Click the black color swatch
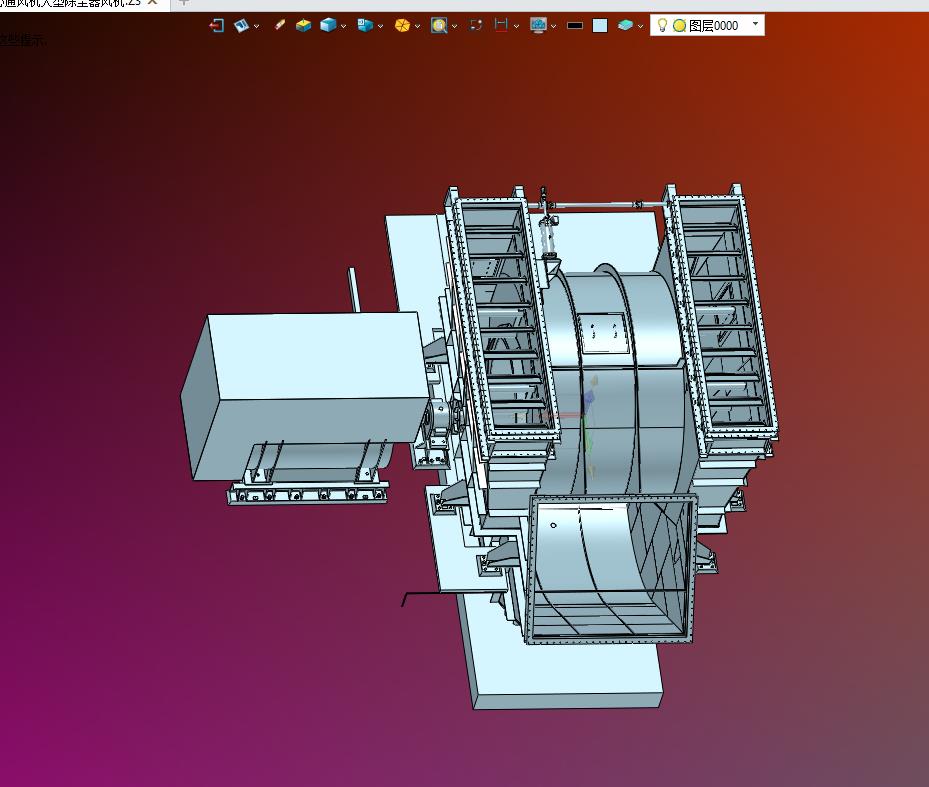Screen dimensions: 929x787 pos(575,25)
